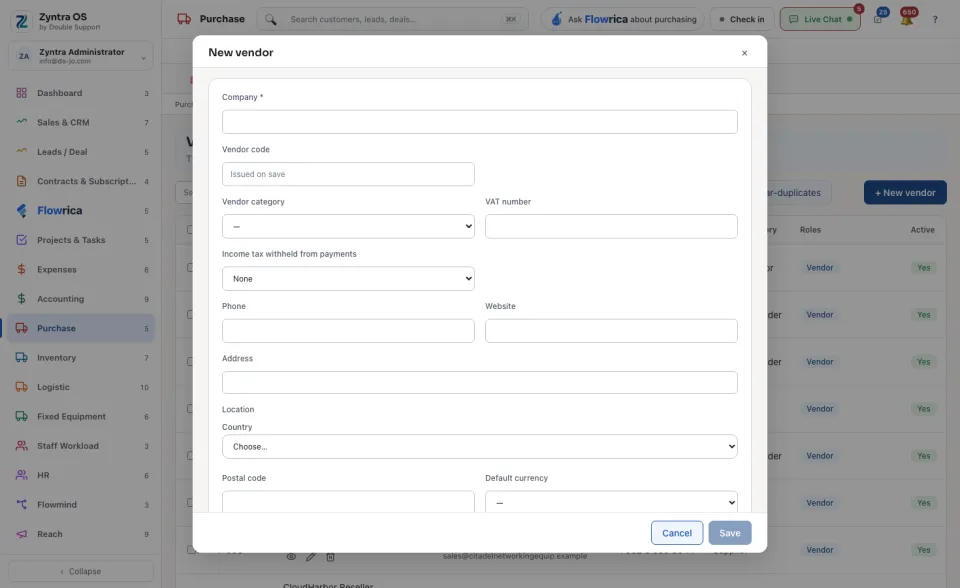The height and width of the screenshot is (588, 960).
Task: Open Staff Workload in the sidebar
Action: [81, 446]
